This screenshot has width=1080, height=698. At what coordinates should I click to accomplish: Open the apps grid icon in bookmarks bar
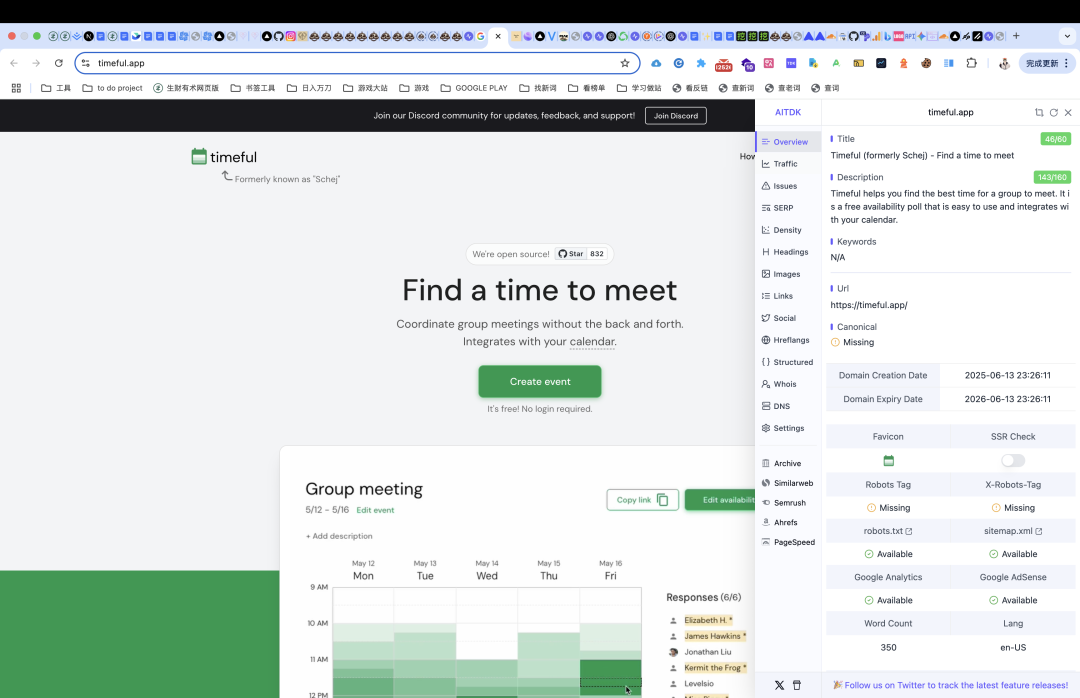point(16,88)
